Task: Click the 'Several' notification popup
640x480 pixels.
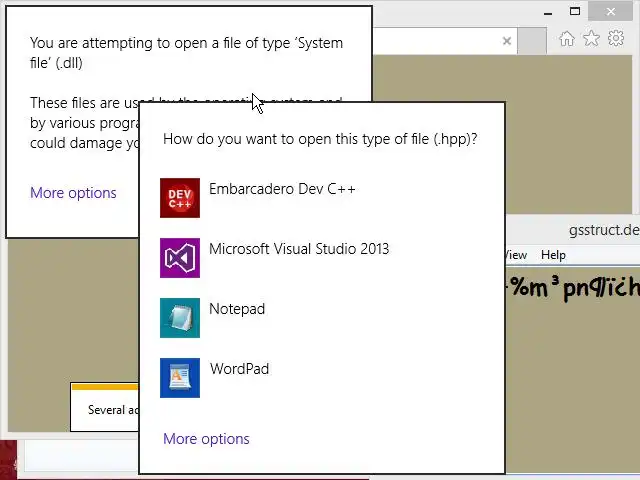Action: point(105,407)
